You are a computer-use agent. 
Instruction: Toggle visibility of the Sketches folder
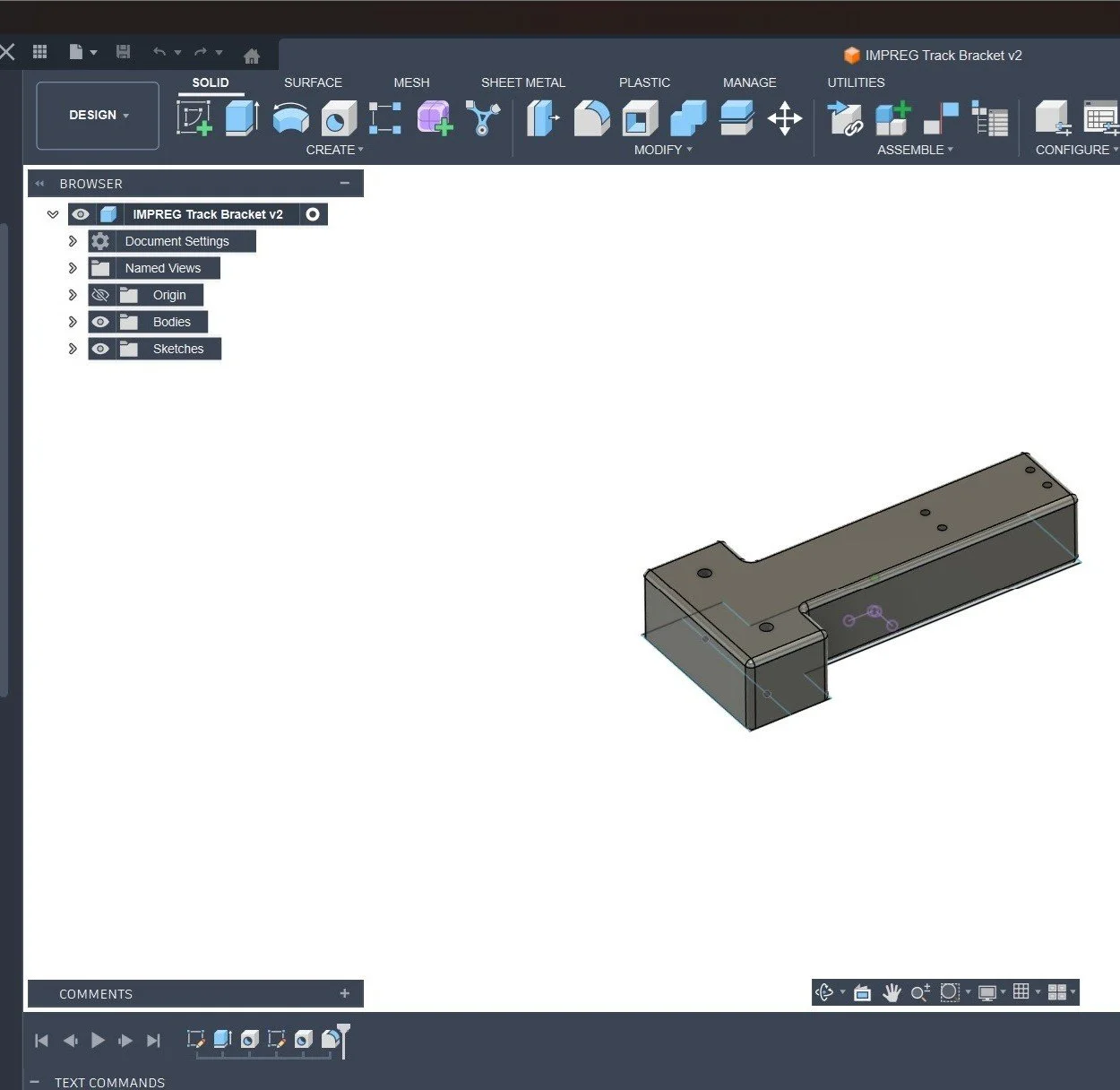click(100, 349)
